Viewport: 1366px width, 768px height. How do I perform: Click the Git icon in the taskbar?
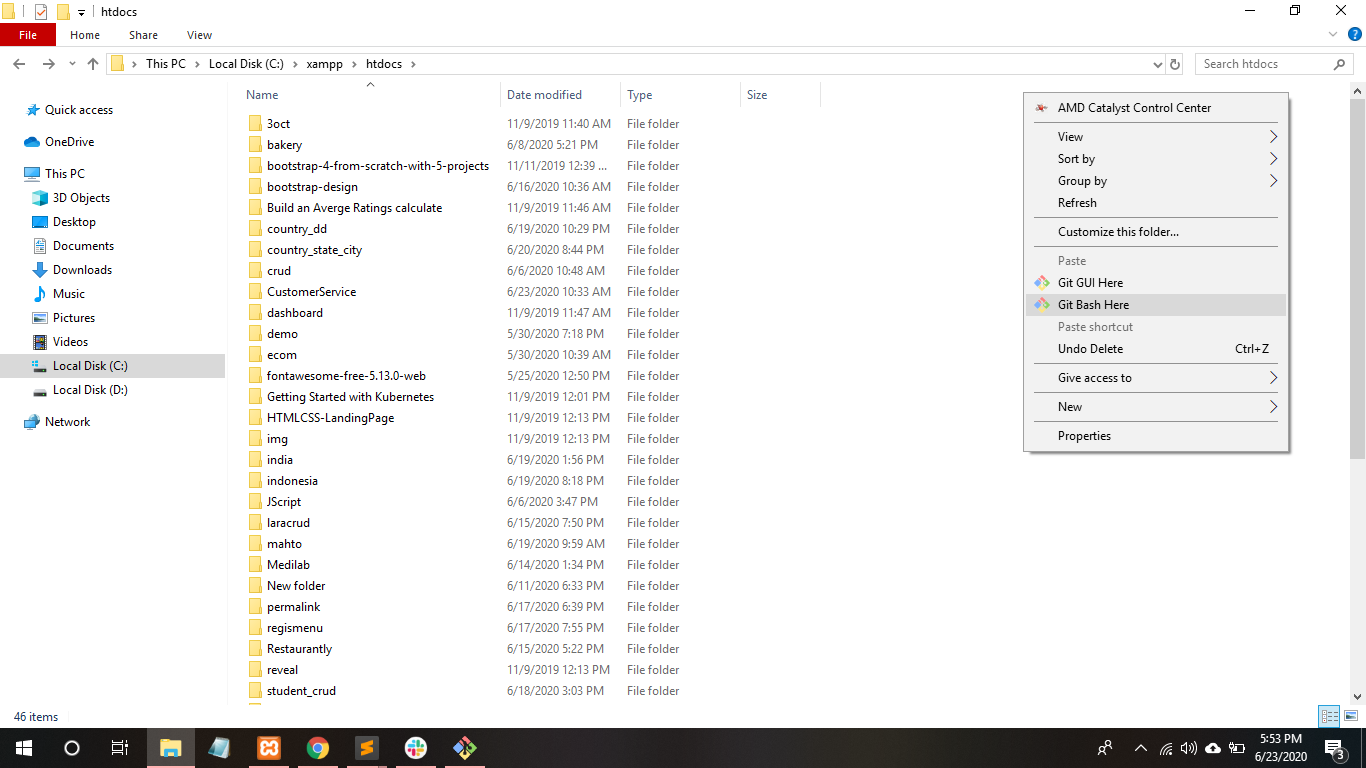coord(465,748)
